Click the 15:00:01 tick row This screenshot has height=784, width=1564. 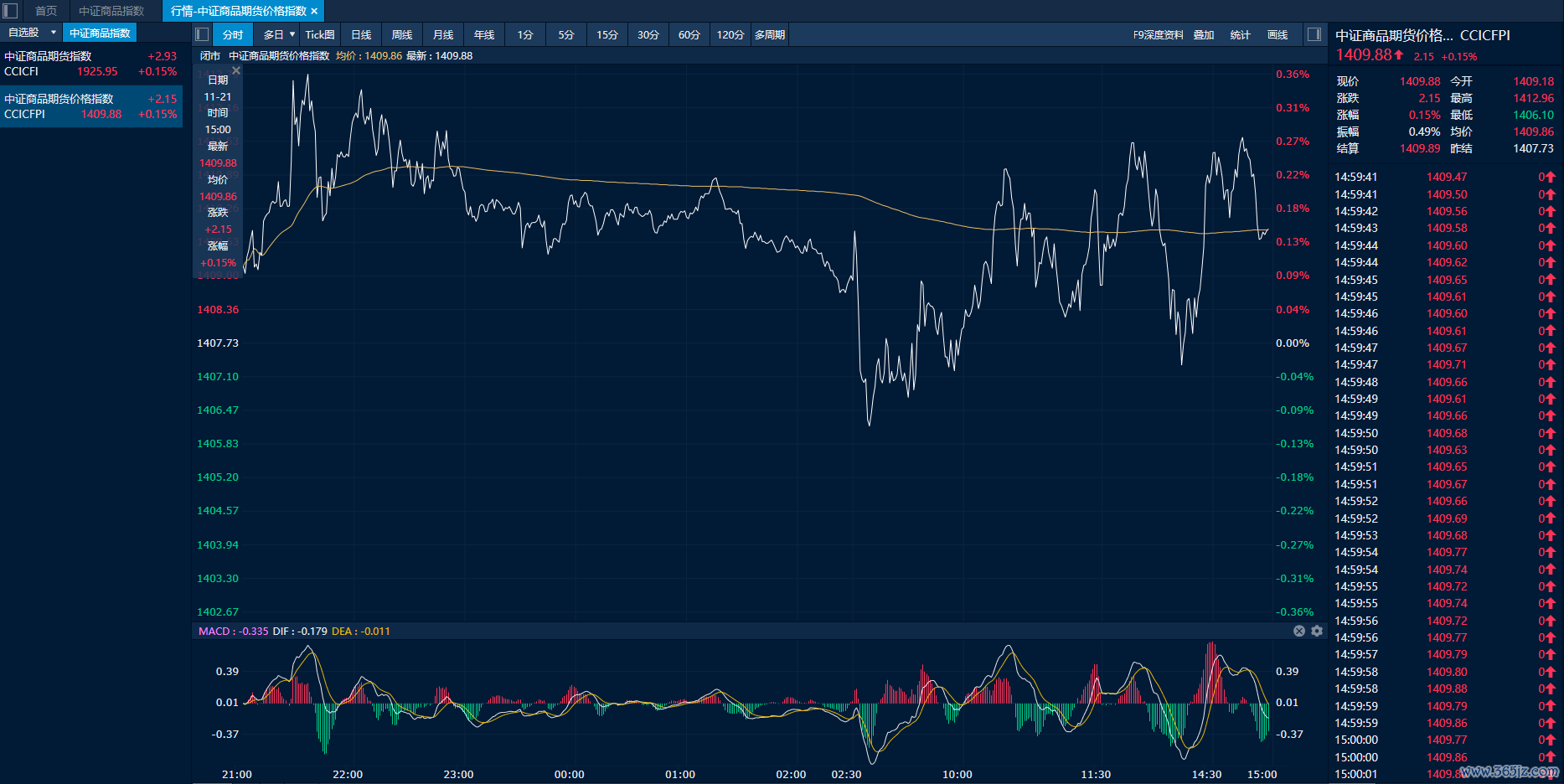coord(1445,774)
